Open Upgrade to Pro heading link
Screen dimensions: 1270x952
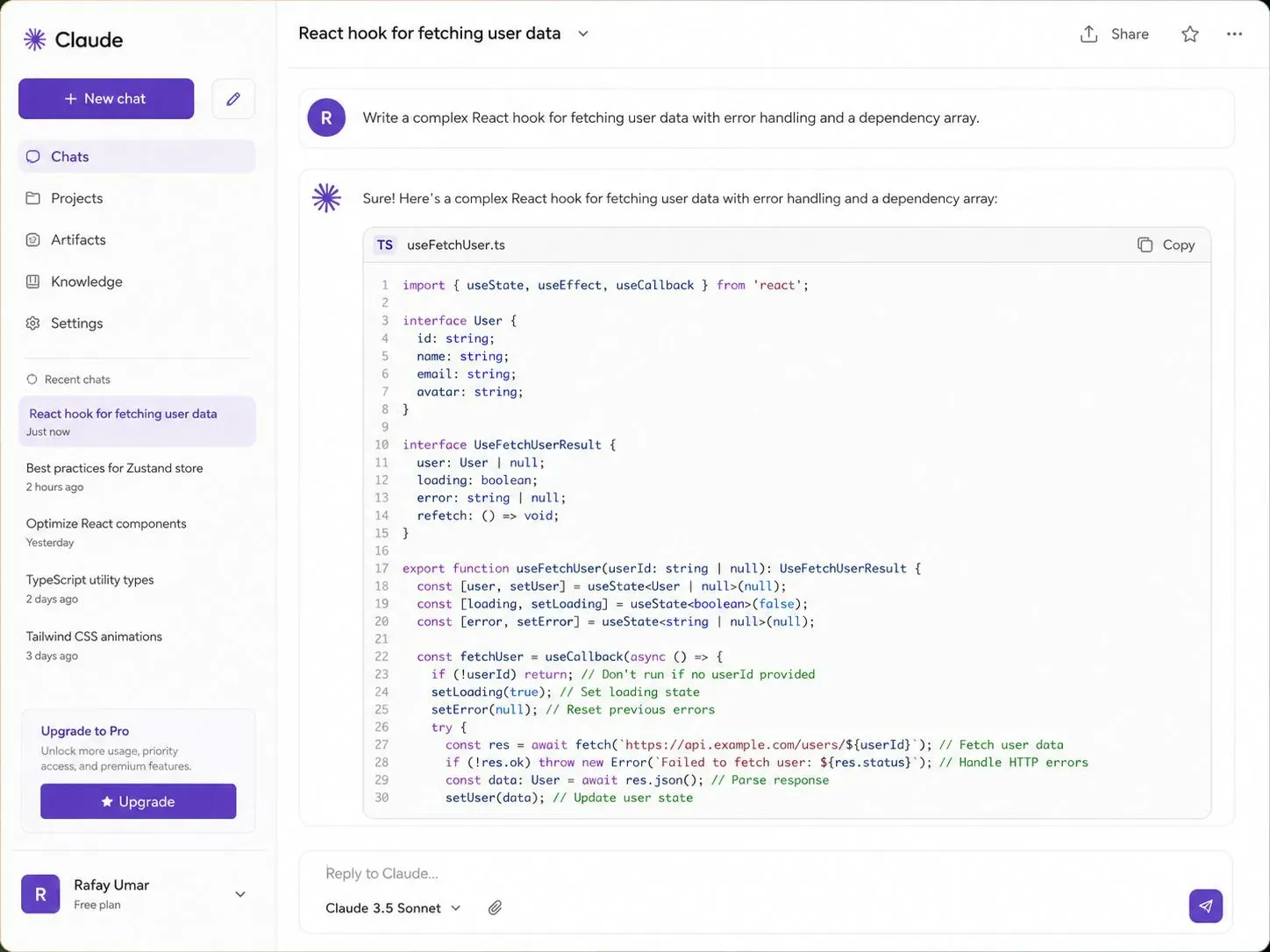tap(85, 731)
